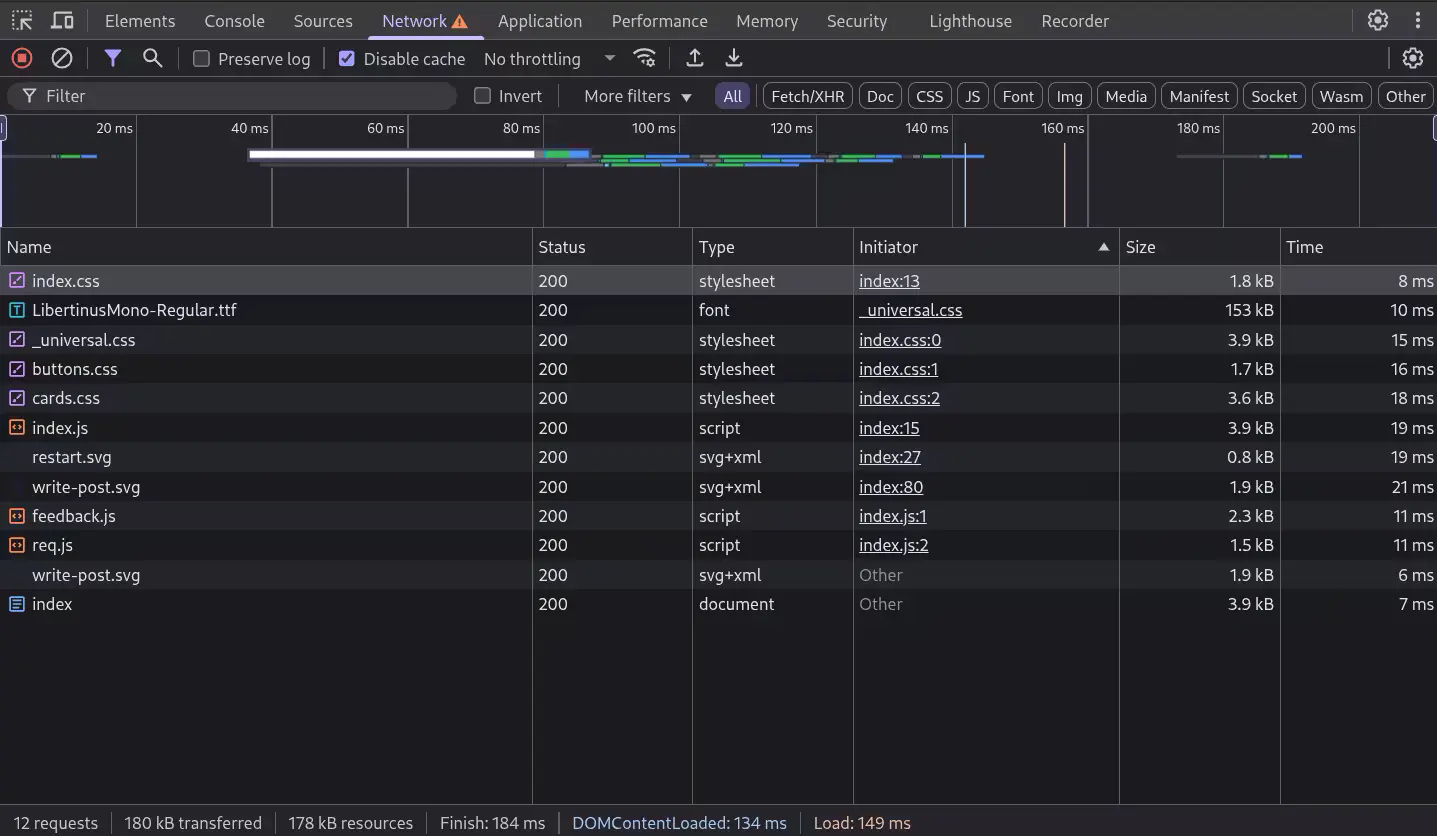Open the No throttling dropdown
This screenshot has height=836, width=1437.
click(x=547, y=59)
